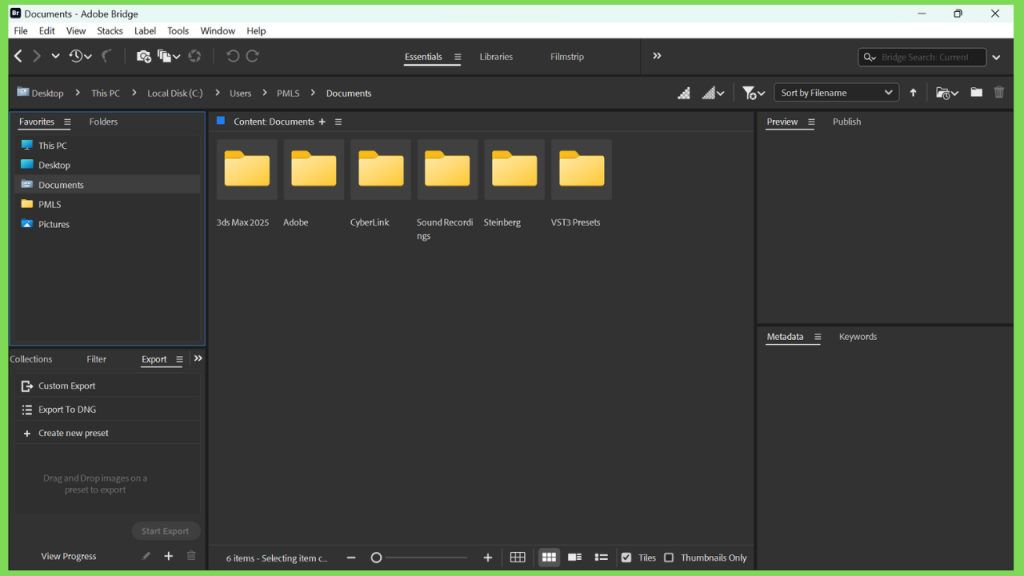Click Custom Export preset
This screenshot has height=576, width=1024.
click(107, 386)
